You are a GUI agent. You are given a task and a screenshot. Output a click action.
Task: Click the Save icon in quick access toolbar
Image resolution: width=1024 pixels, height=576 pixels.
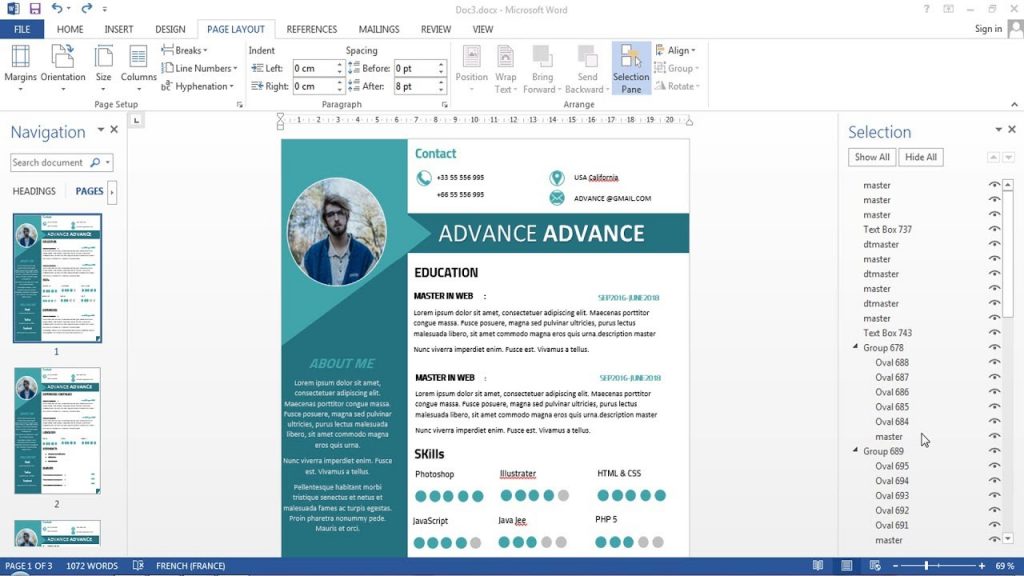pyautogui.click(x=35, y=9)
